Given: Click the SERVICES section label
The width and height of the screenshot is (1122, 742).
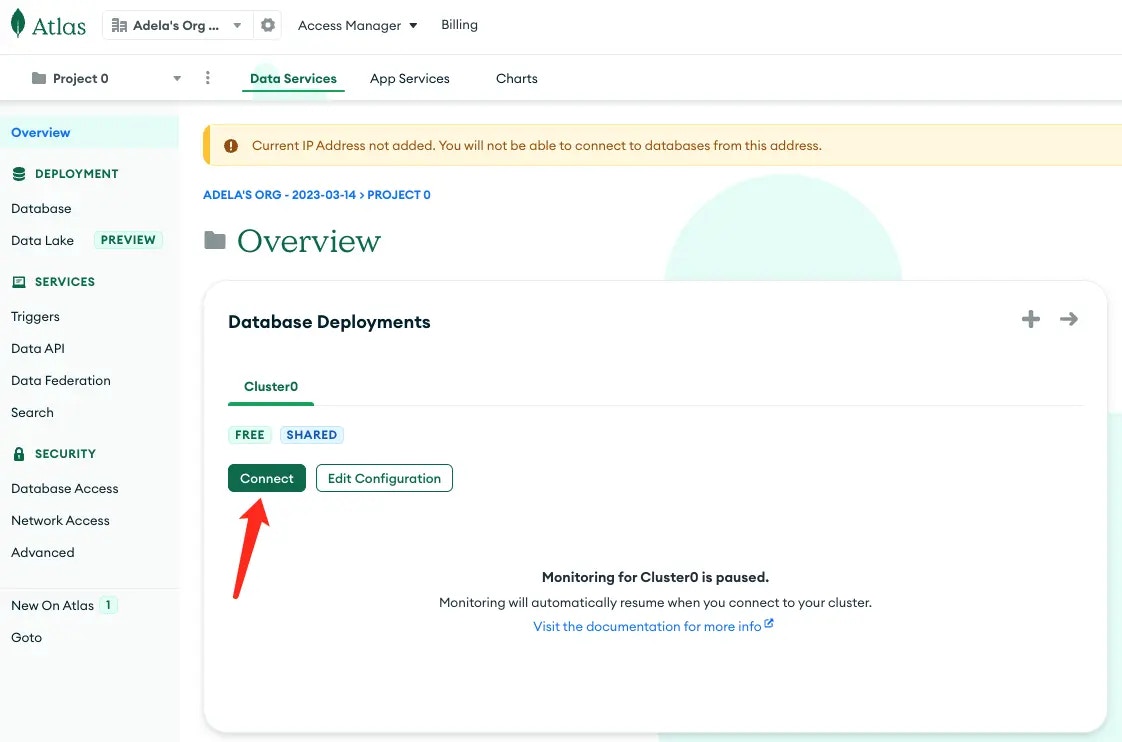Looking at the screenshot, I should click(x=65, y=282).
